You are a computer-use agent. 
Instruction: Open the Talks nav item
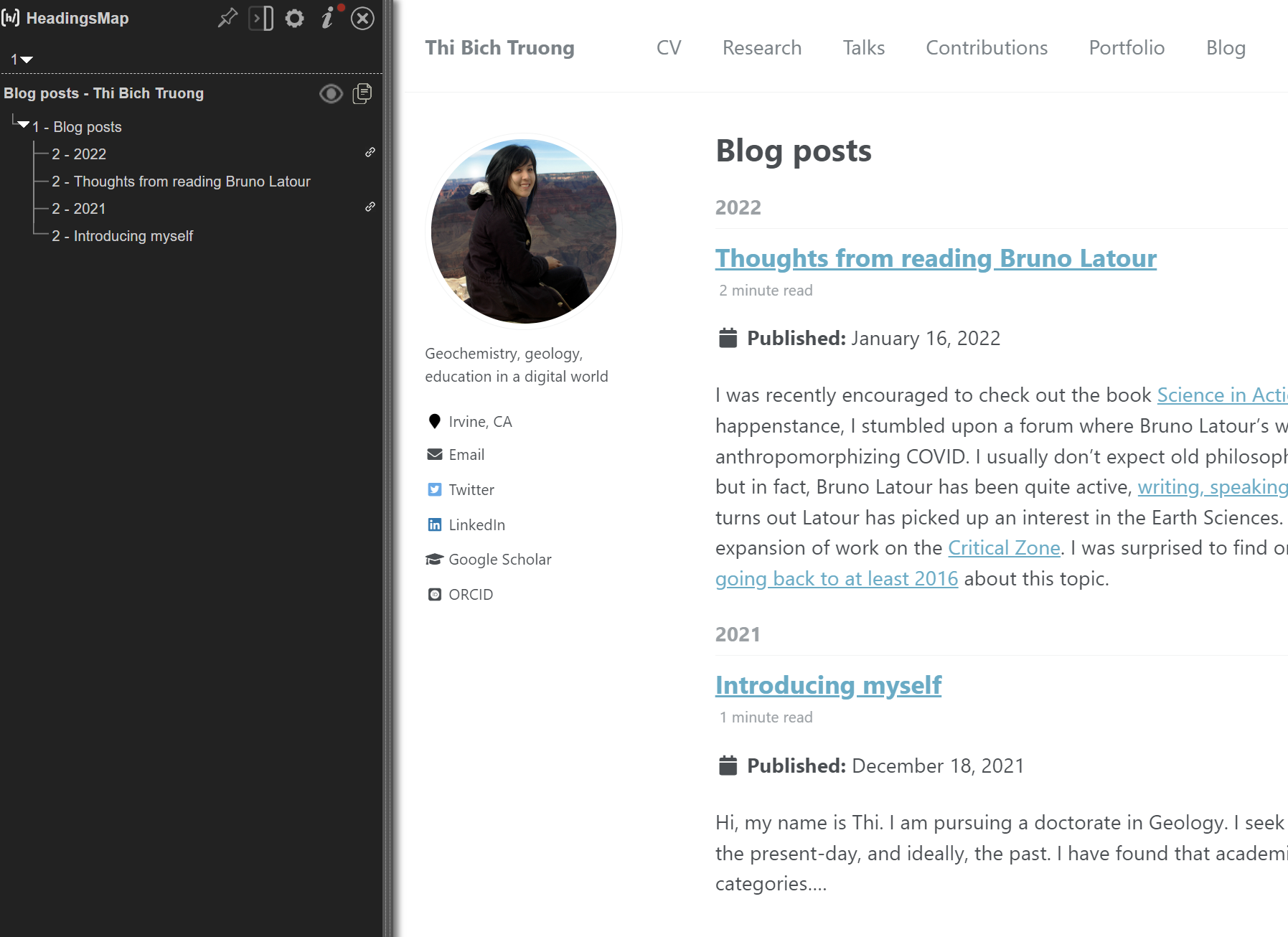pyautogui.click(x=864, y=47)
